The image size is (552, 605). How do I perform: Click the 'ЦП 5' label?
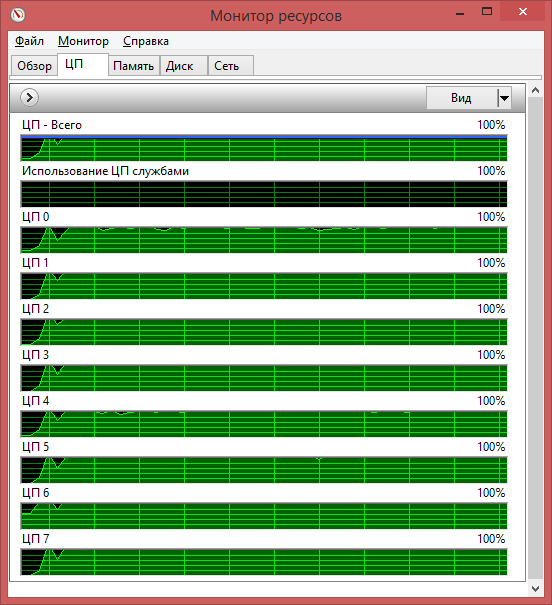point(35,446)
